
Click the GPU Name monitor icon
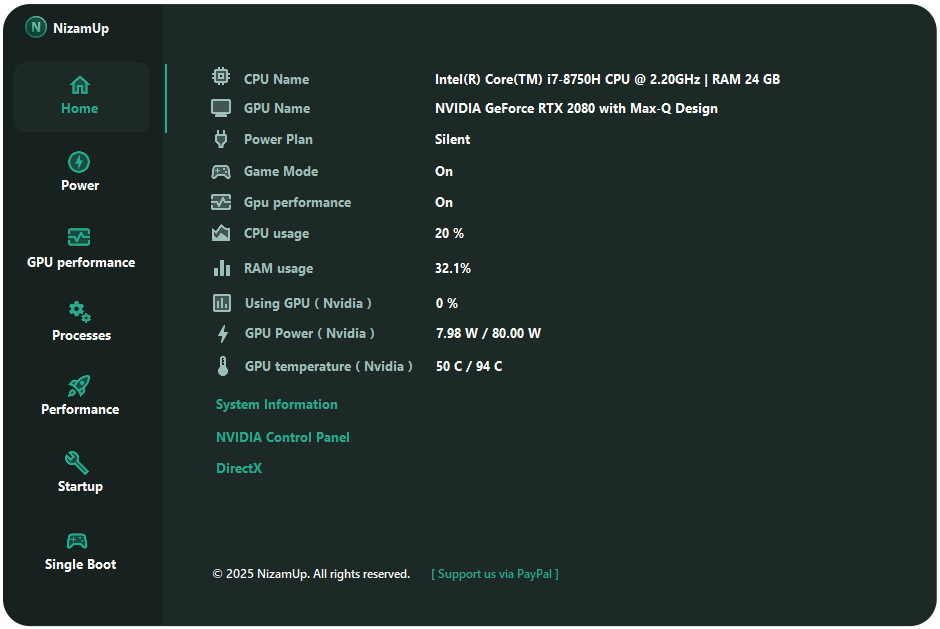[x=221, y=108]
